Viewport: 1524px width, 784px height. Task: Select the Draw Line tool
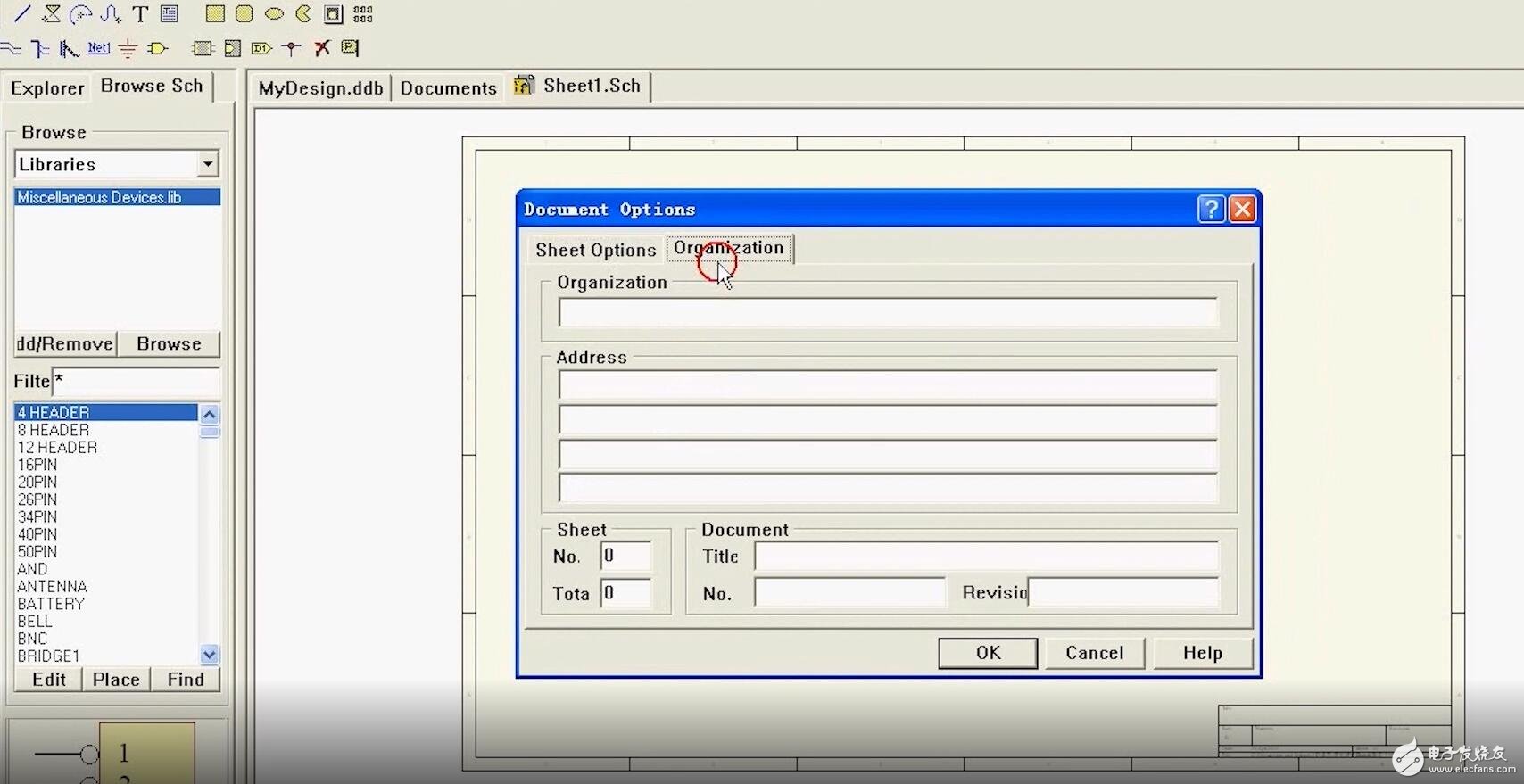click(22, 13)
